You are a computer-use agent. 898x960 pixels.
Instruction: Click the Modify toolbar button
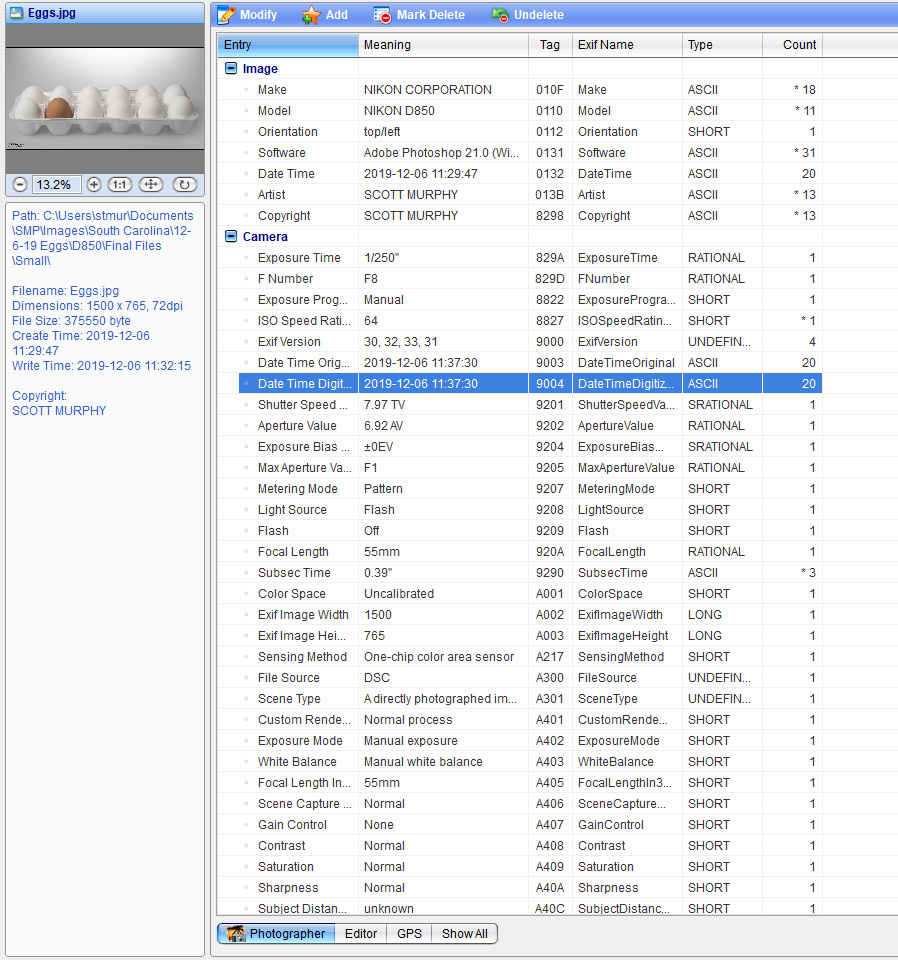pyautogui.click(x=248, y=15)
